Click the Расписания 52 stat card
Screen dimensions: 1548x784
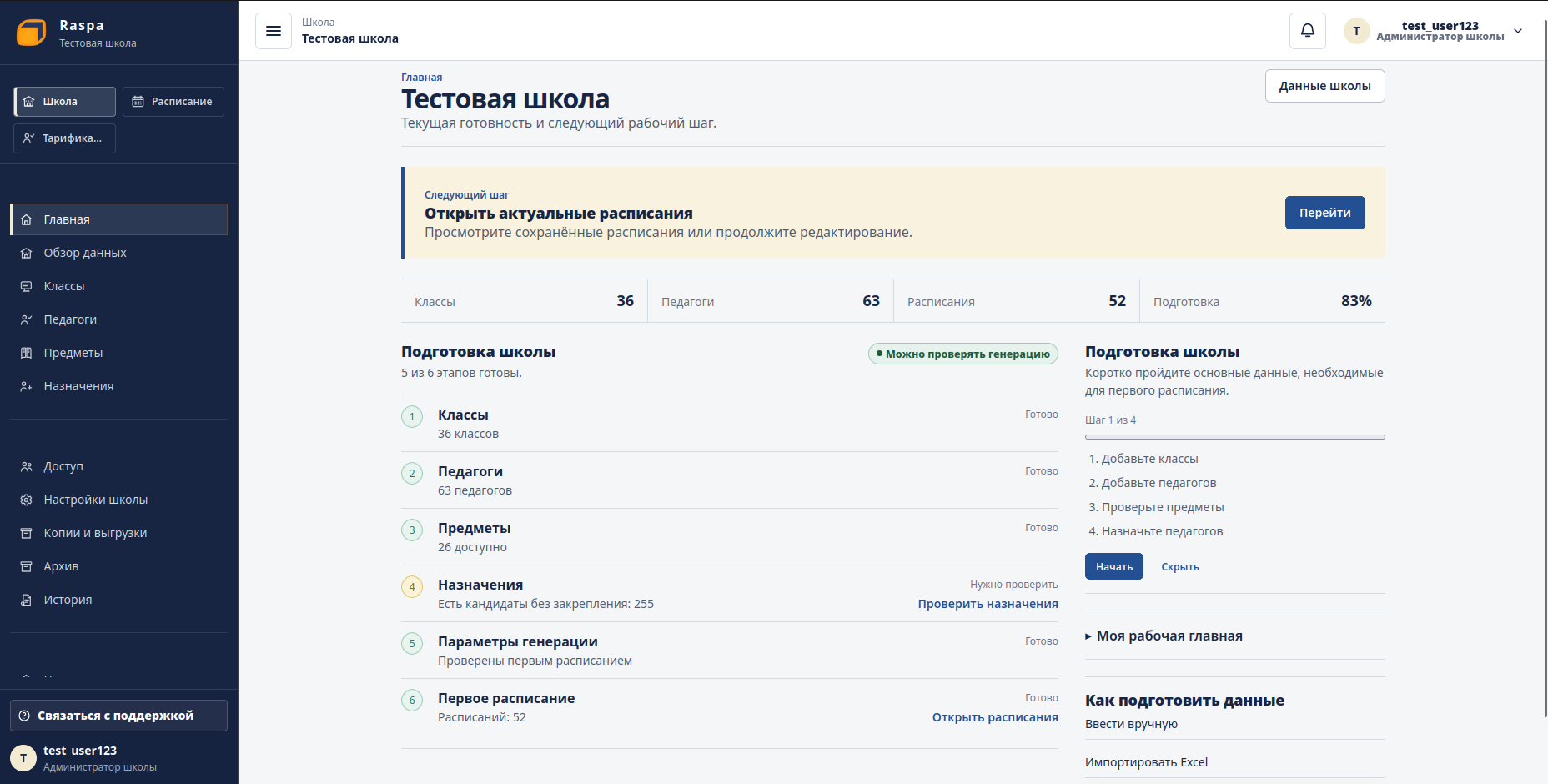[x=1017, y=301]
